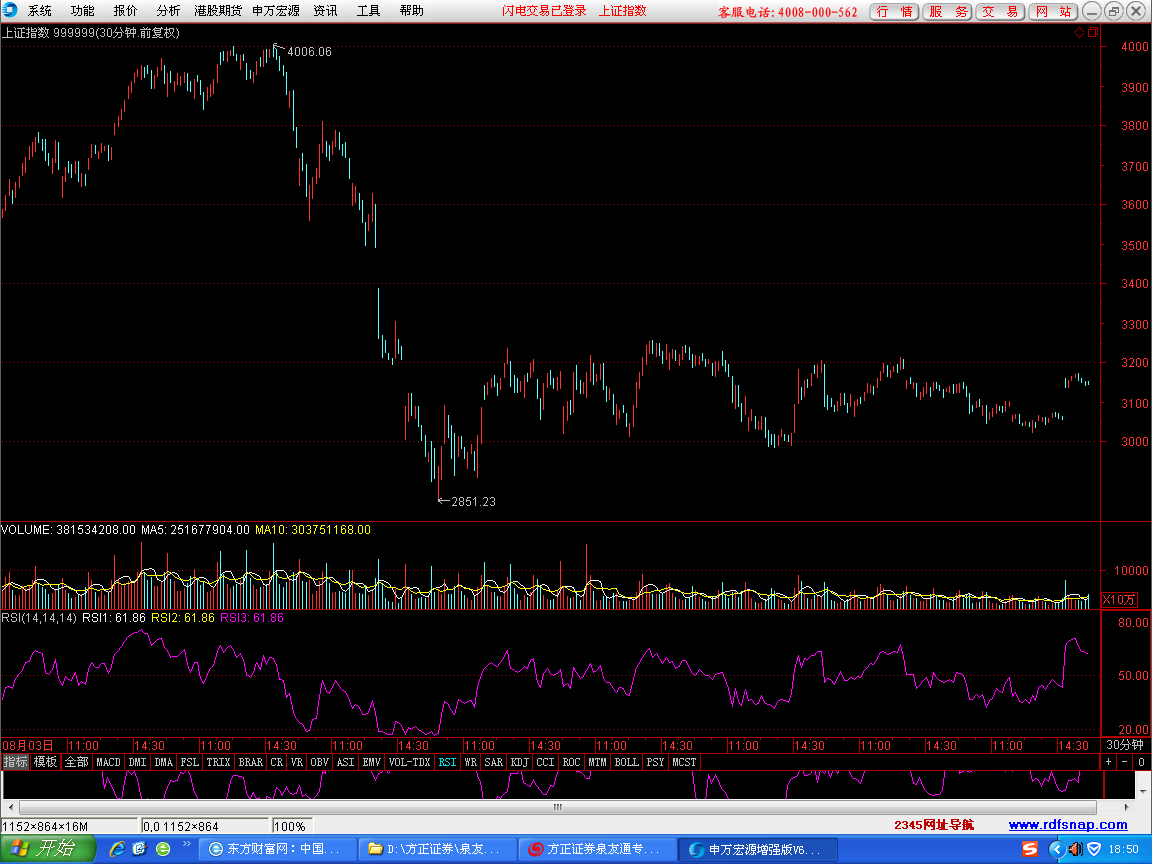Viewport: 1152px width, 864px height.
Task: Select the highlighted RSI indicator tab
Action: click(447, 762)
